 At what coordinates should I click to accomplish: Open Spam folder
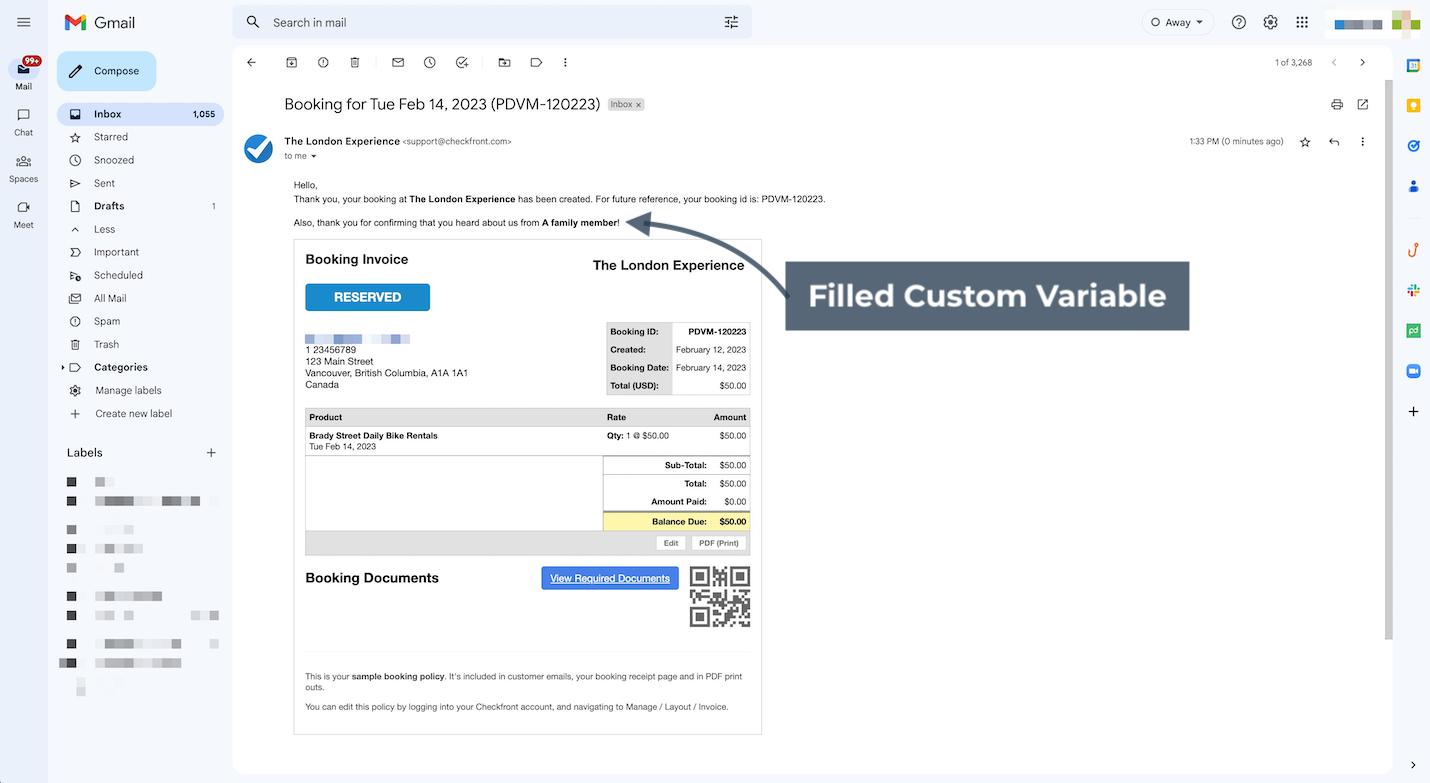[140, 321]
